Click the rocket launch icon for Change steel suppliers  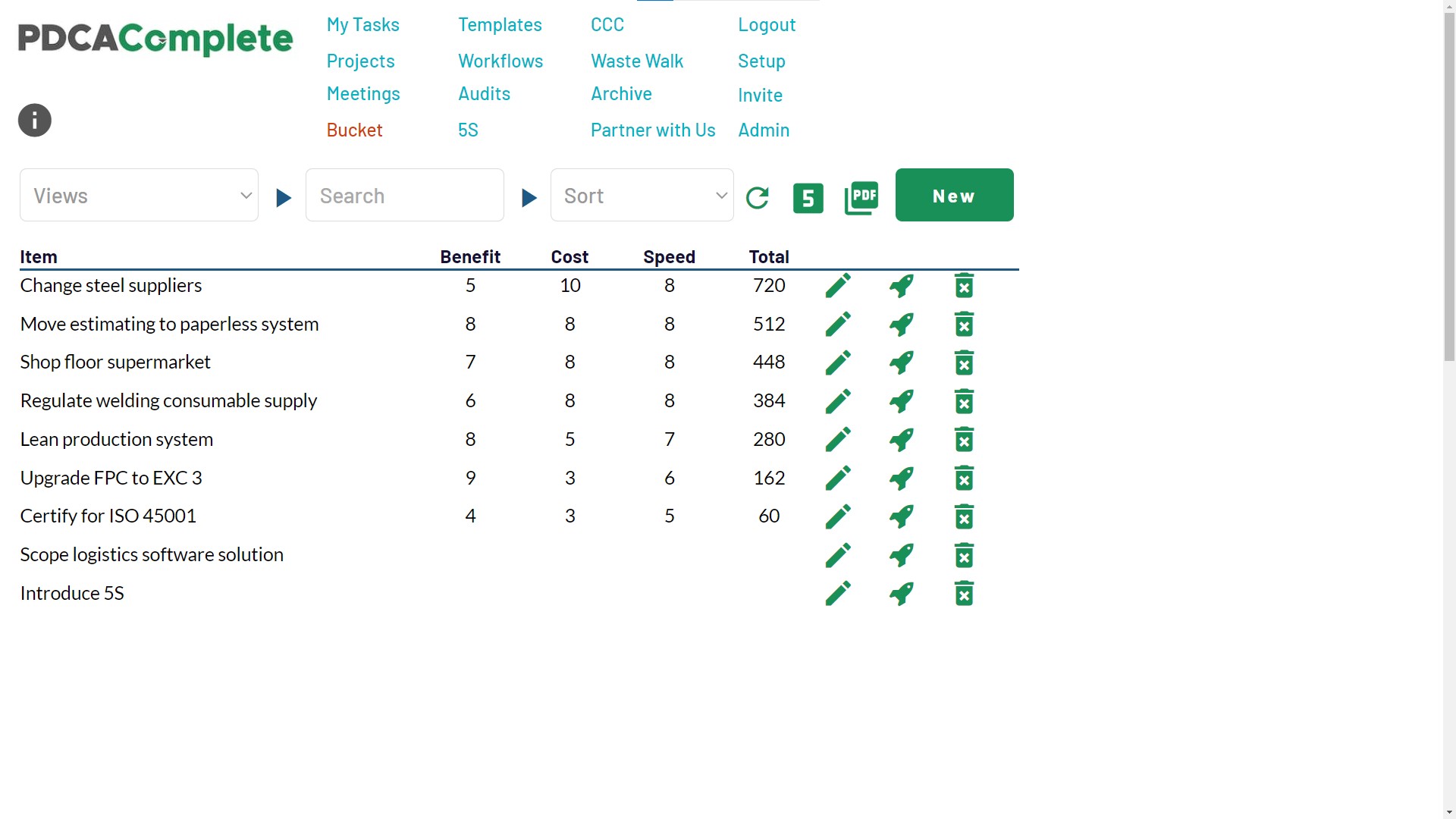(899, 285)
